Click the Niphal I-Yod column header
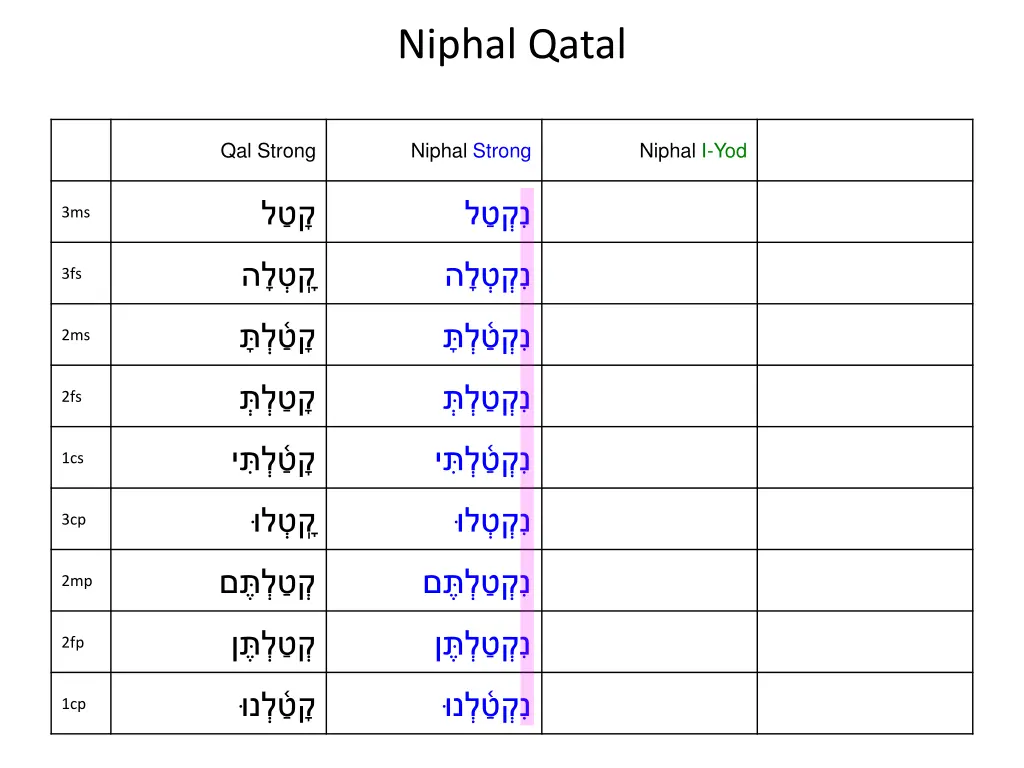 pyautogui.click(x=693, y=151)
